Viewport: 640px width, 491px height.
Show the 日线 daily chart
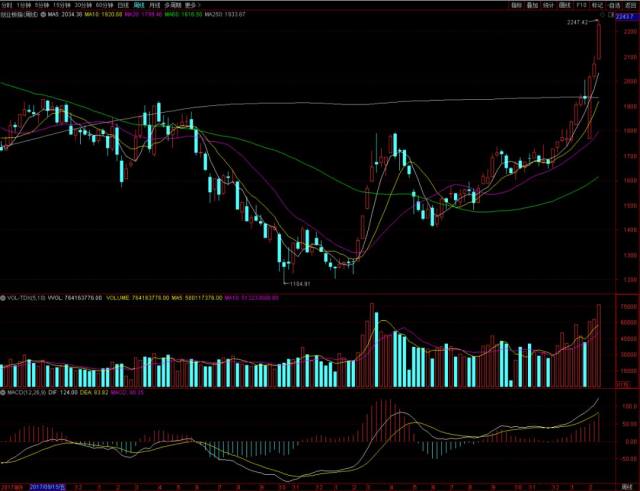coord(142,5)
